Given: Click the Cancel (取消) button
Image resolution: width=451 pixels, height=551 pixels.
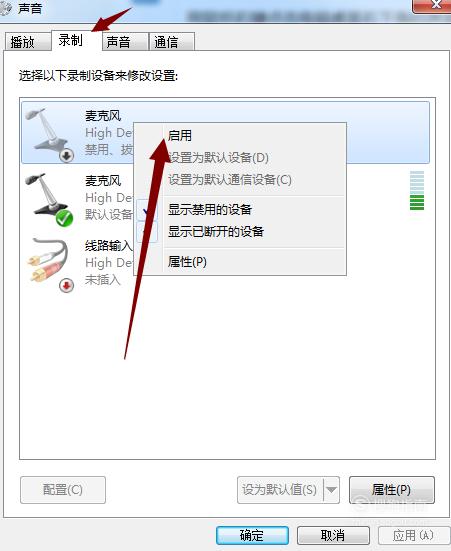Looking at the screenshot, I should pos(333,535).
